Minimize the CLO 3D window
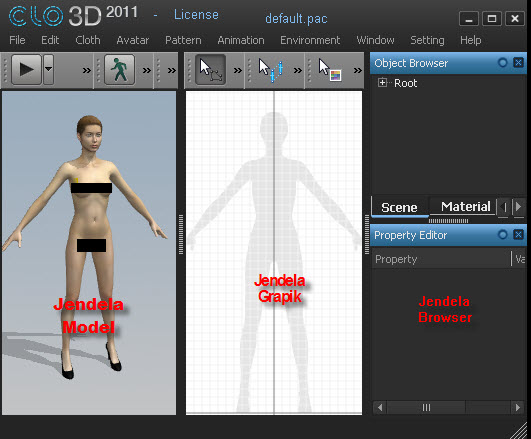This screenshot has height=439, width=531. pyautogui.click(x=469, y=19)
